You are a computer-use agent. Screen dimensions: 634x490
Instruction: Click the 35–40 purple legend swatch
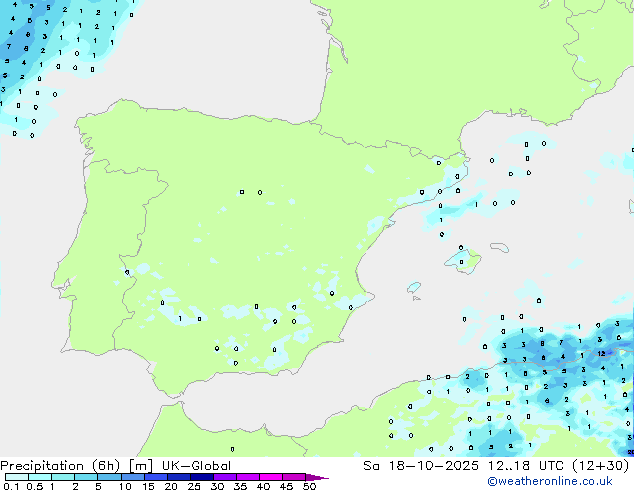(247, 477)
